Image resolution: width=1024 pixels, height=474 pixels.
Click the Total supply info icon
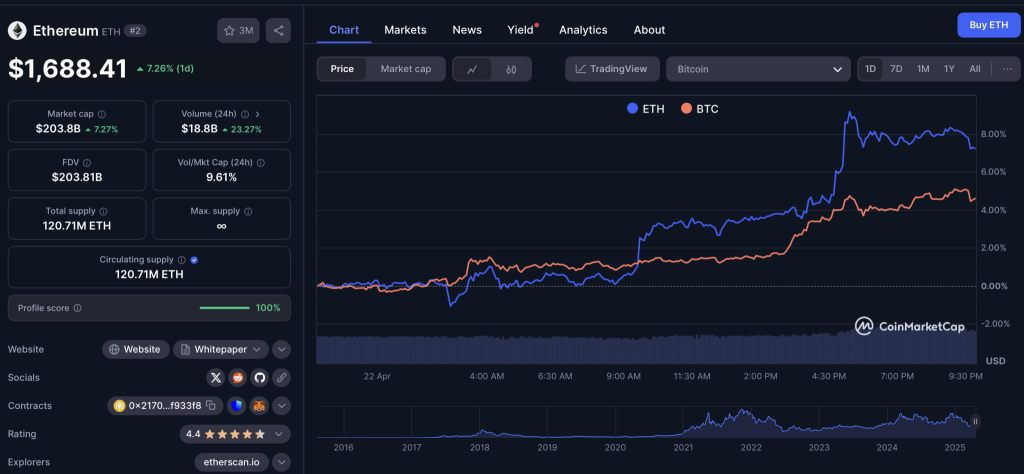pos(103,212)
